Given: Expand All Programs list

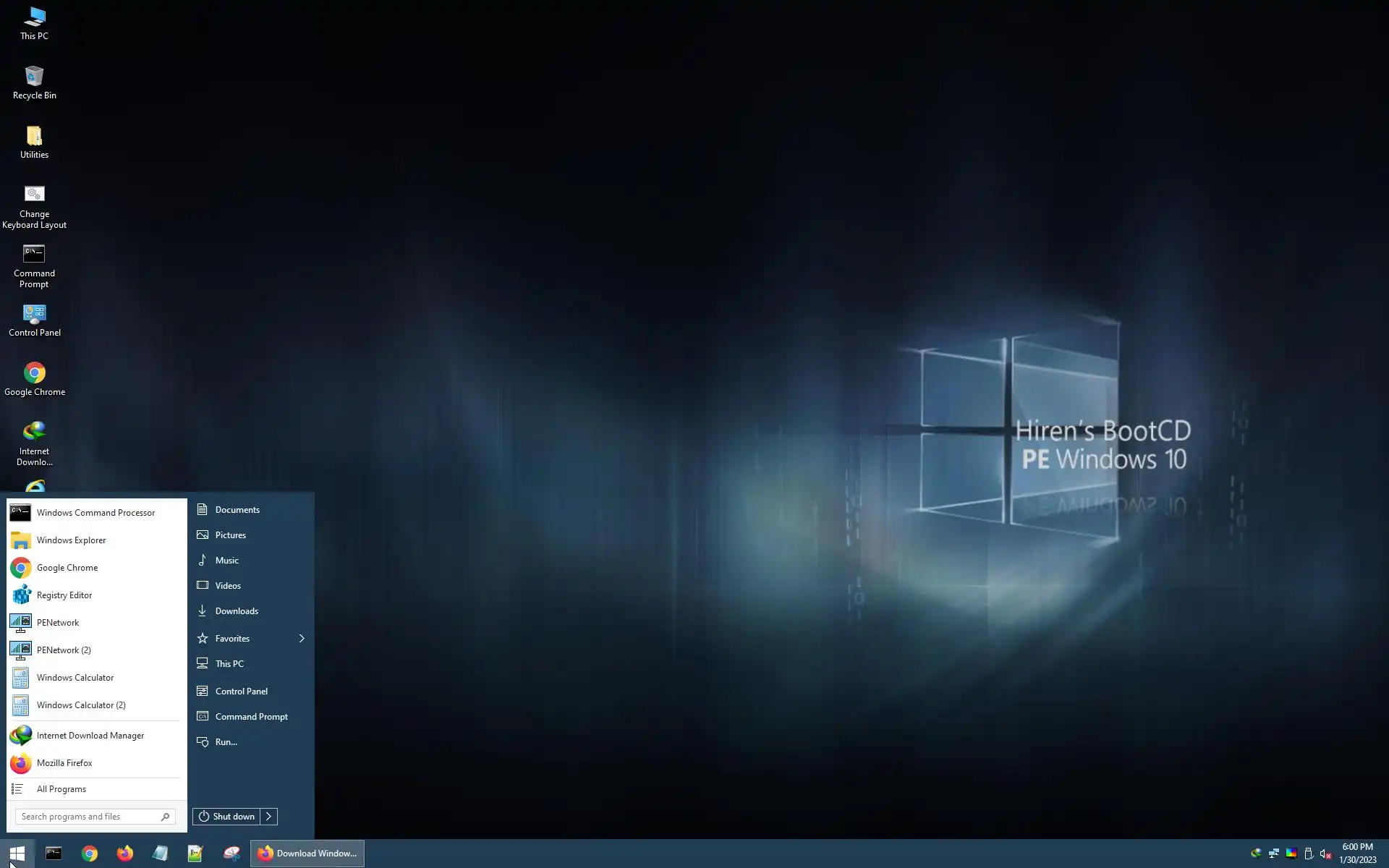Looking at the screenshot, I should [x=61, y=789].
